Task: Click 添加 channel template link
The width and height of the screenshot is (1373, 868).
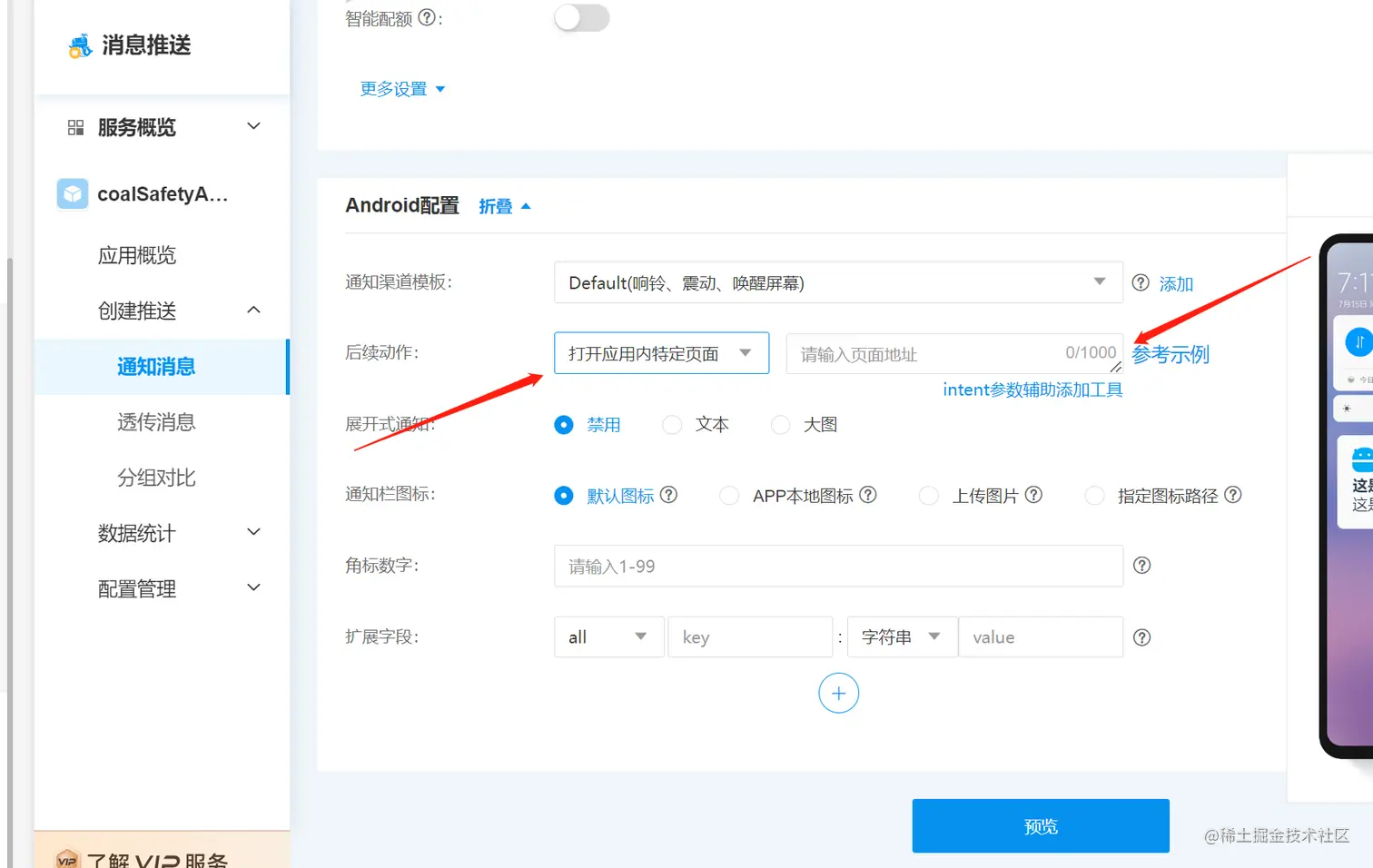Action: point(1176,284)
